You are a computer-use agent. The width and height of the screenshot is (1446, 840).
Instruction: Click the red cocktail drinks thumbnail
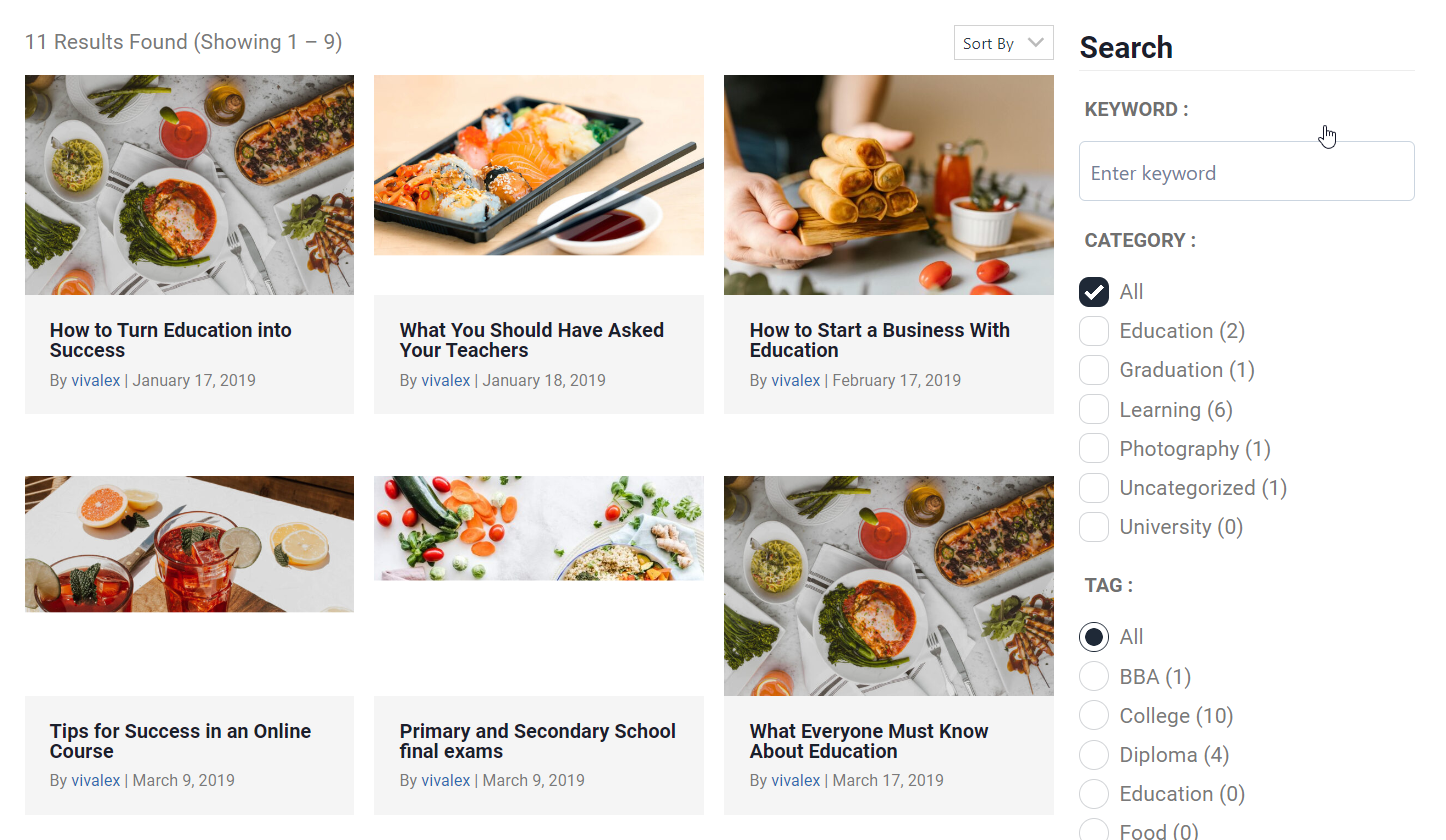[189, 544]
